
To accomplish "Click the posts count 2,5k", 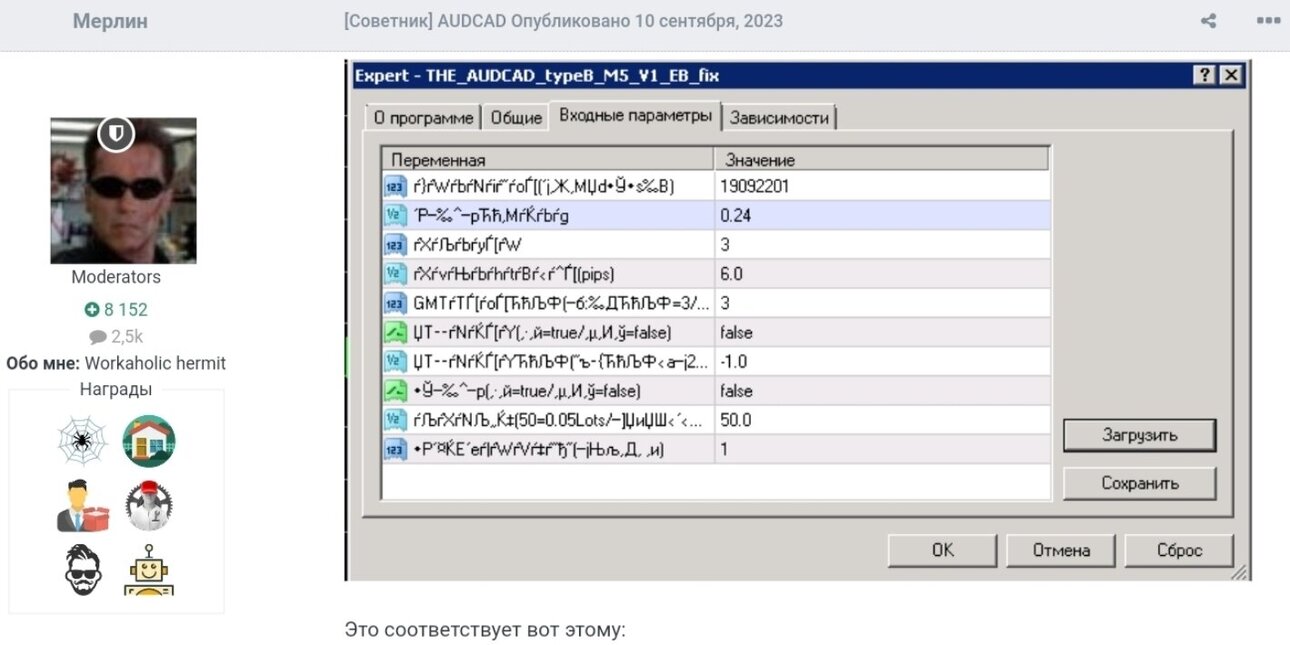I will pos(126,336).
